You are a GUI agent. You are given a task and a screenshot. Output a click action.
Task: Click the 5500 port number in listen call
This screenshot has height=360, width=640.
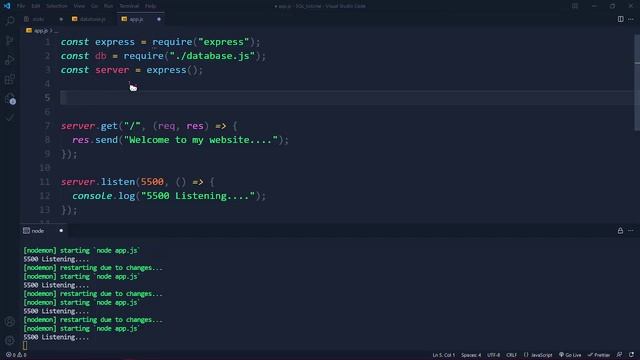tap(152, 182)
